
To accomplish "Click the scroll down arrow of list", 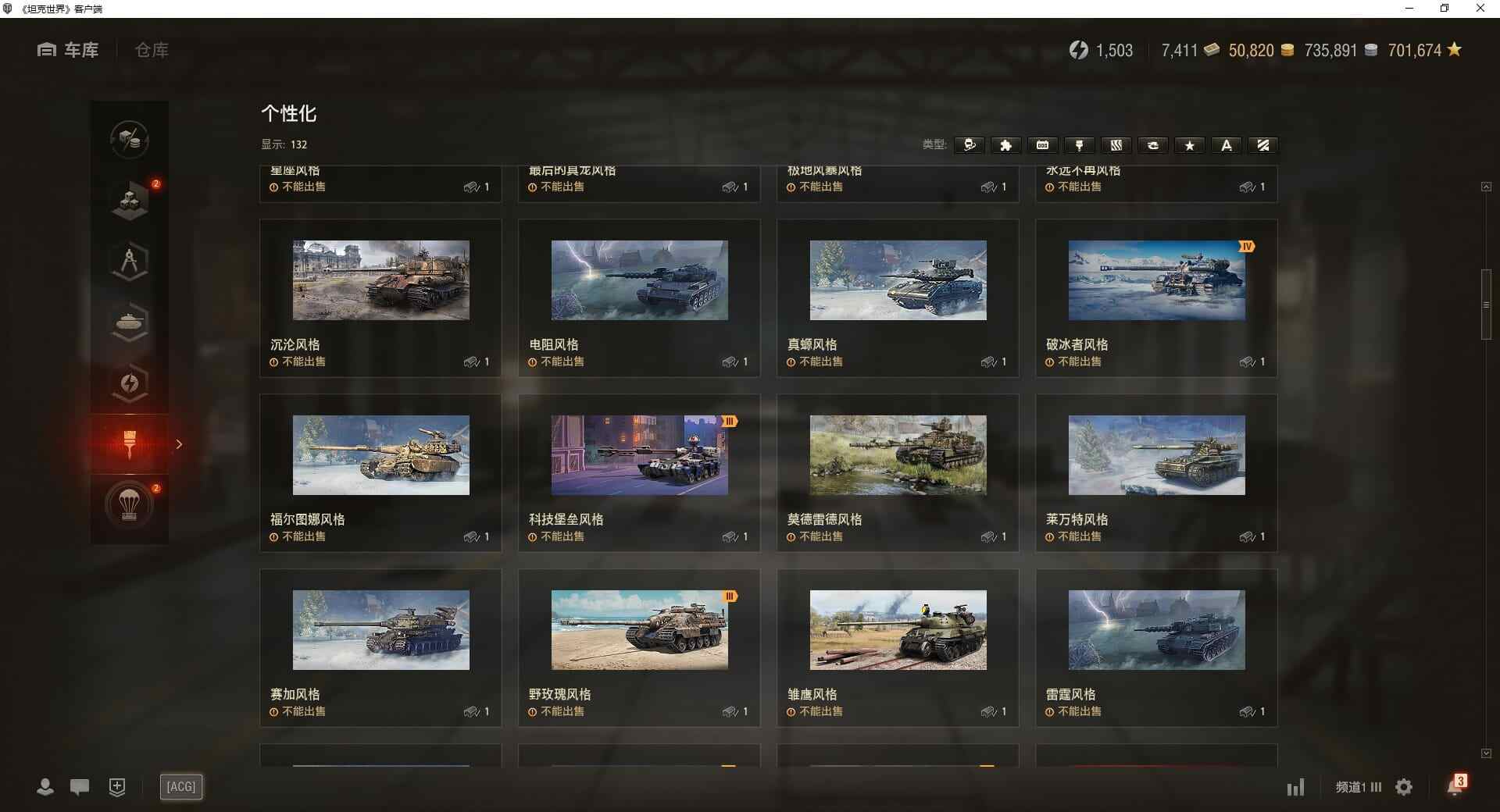I will (1486, 753).
